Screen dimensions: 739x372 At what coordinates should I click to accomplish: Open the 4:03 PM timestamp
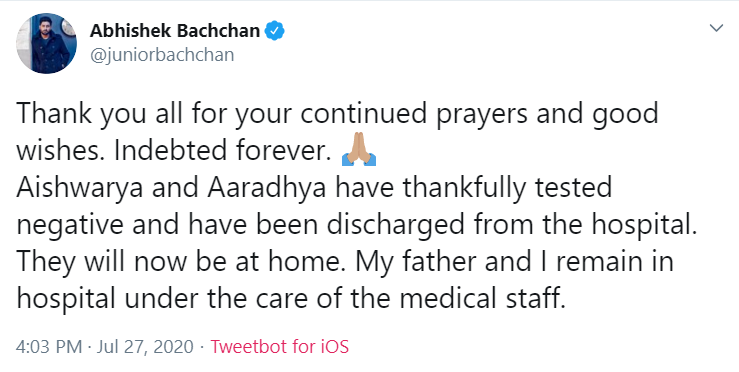[x=49, y=347]
